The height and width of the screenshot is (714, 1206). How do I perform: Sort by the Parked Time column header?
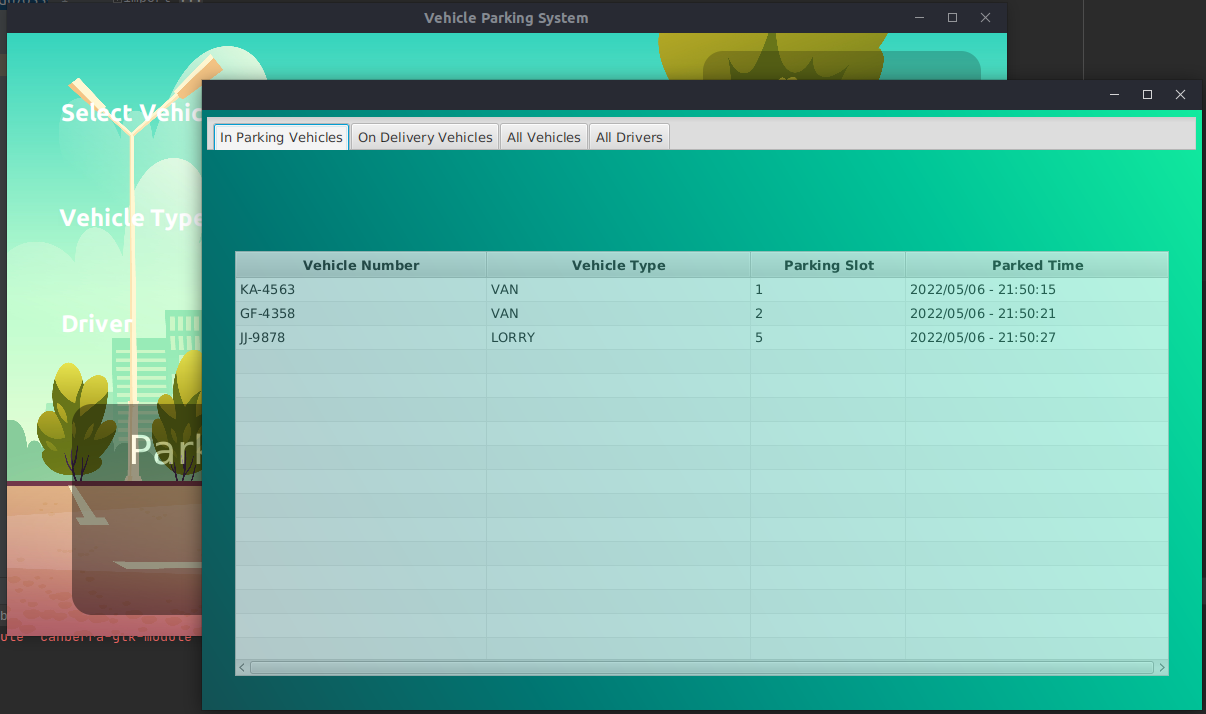coord(1037,265)
